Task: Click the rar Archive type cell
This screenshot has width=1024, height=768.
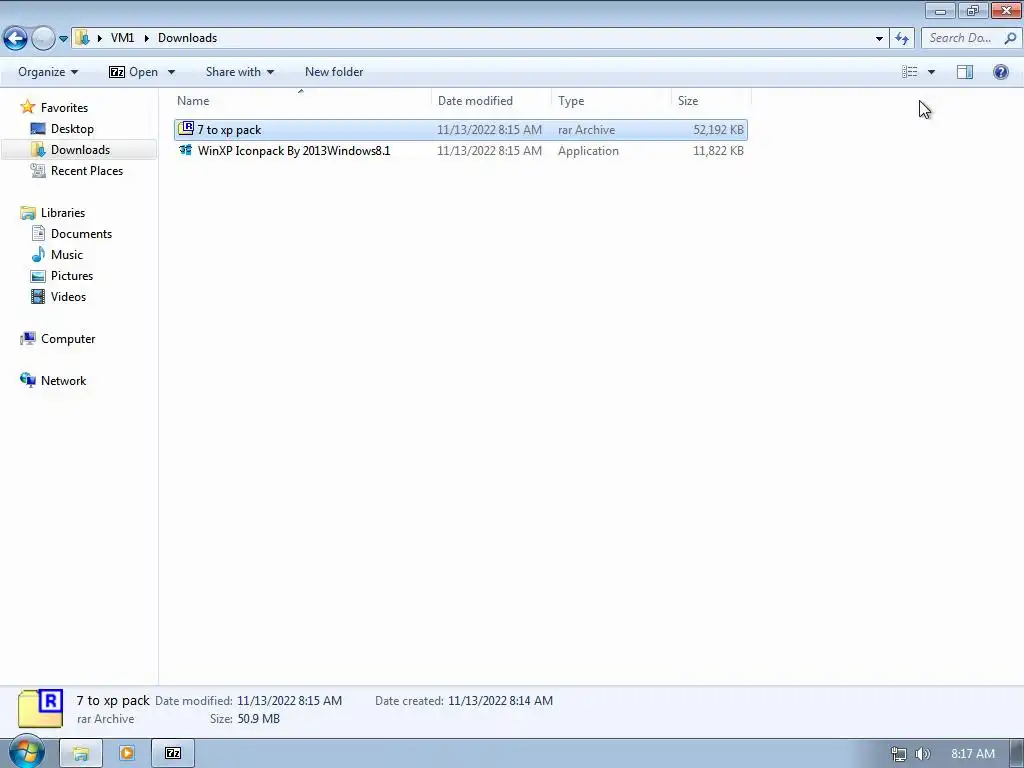Action: click(x=586, y=130)
